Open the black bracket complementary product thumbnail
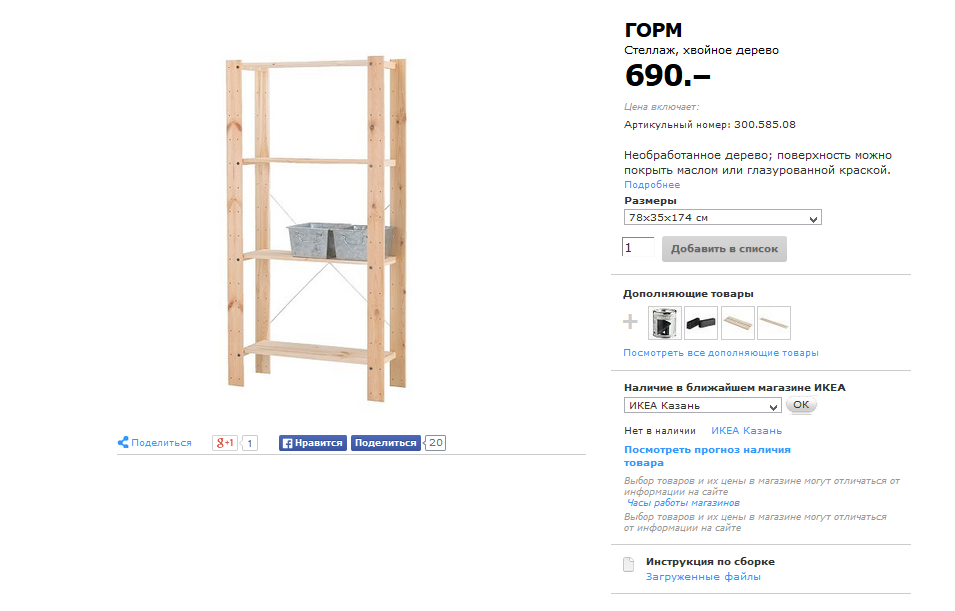 (x=701, y=323)
